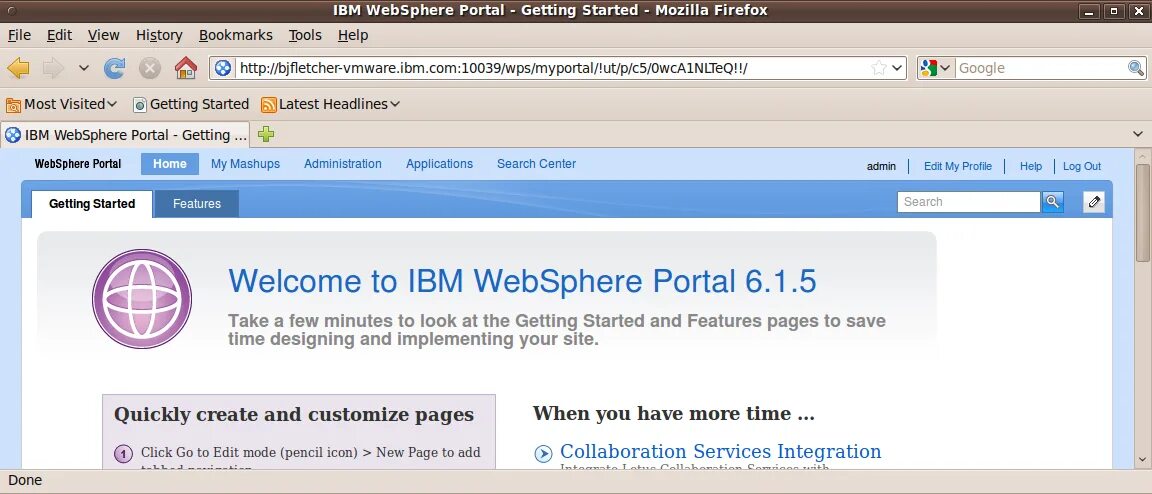
Task: Open the list all tabs dropdown arrow
Action: coord(1138,135)
